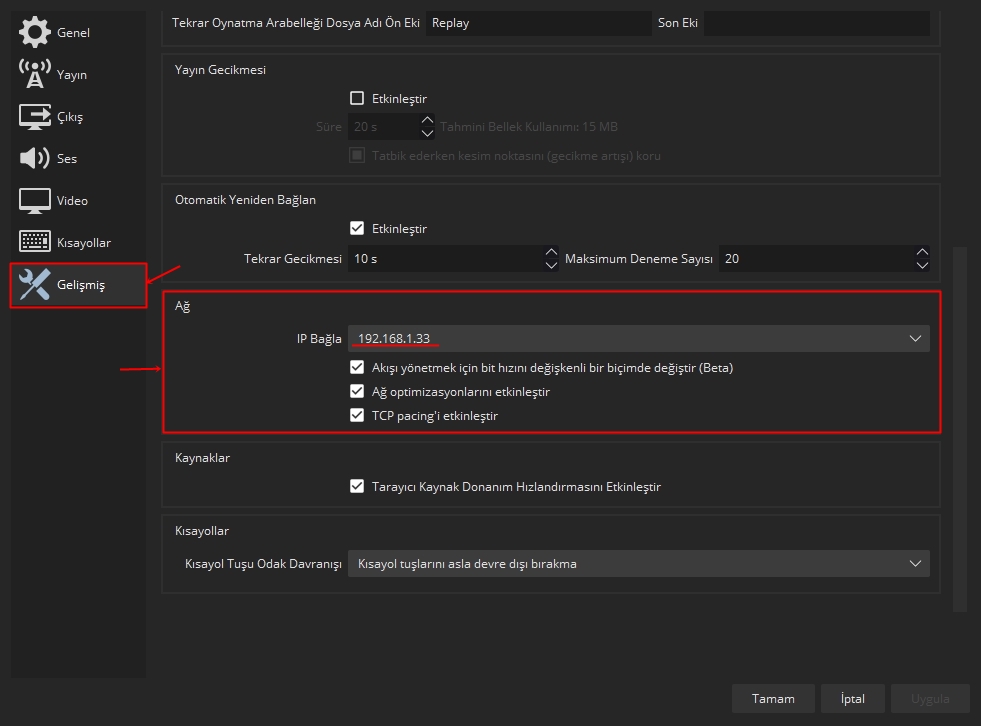The width and height of the screenshot is (981, 726).
Task: Toggle Tarayıcı Kaynak Donanım Hızlandırmasını checkbox
Action: click(357, 486)
